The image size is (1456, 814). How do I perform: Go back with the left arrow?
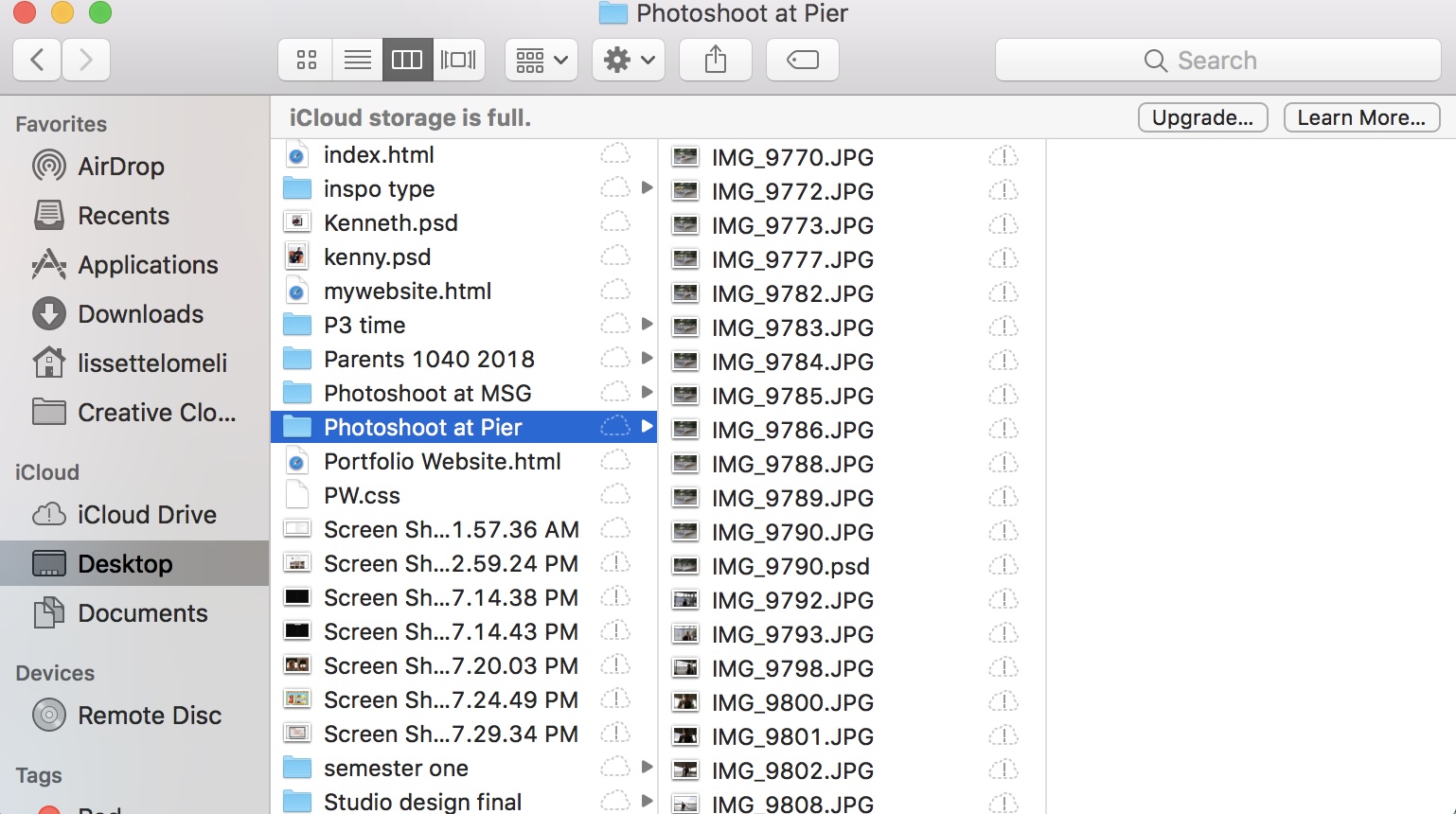[x=38, y=61]
